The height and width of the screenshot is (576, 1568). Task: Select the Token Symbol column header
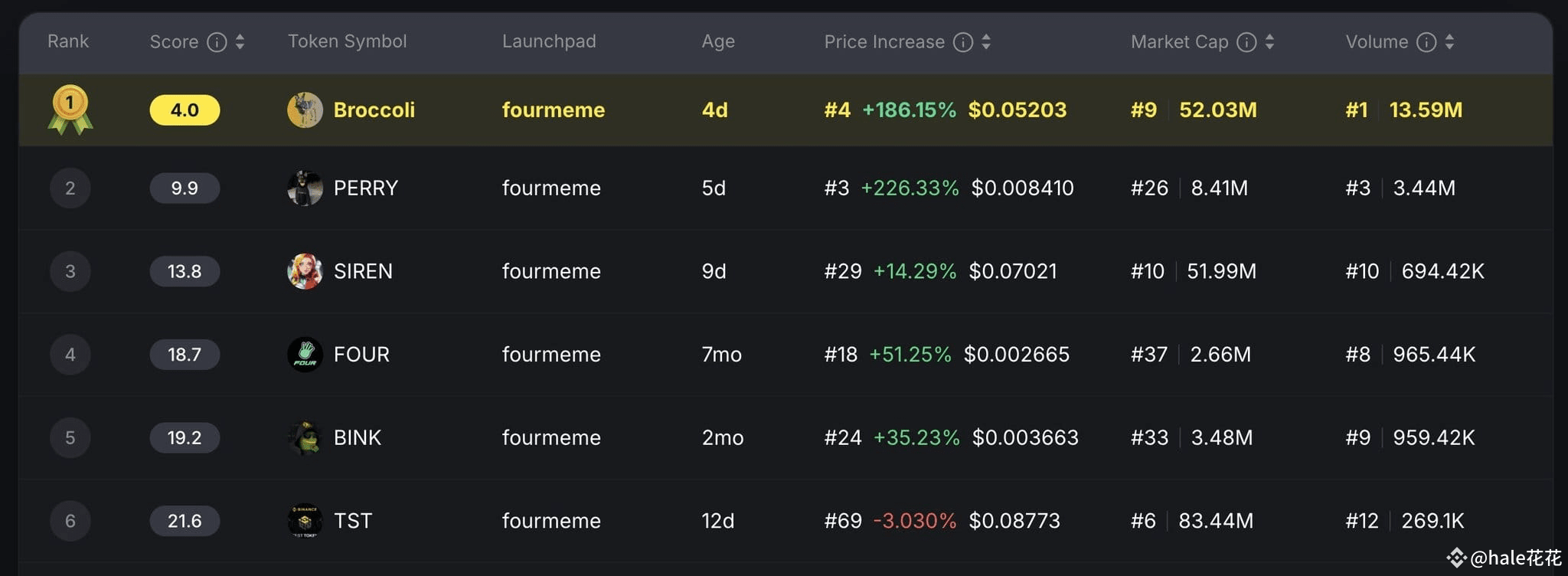click(346, 42)
